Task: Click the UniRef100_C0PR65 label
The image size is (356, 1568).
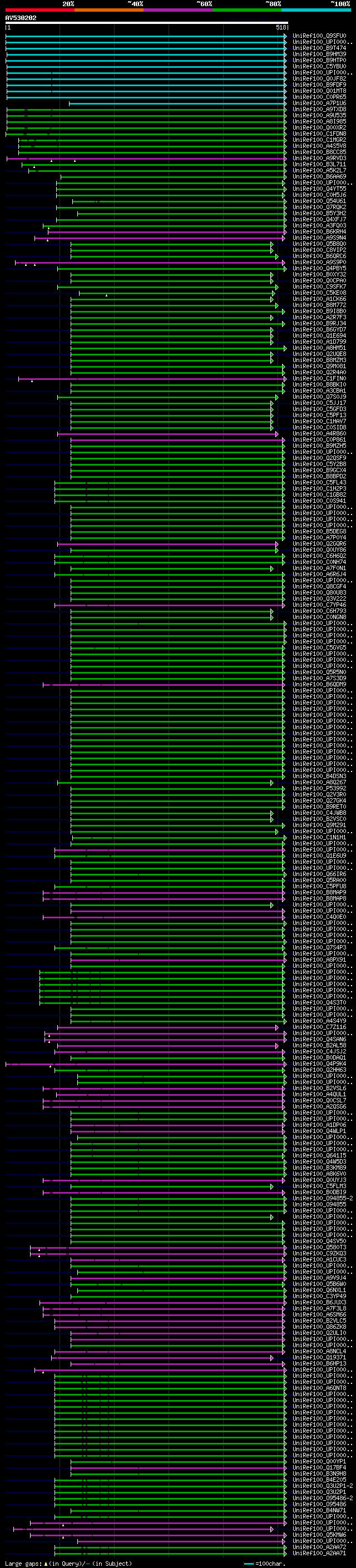Action: click(319, 97)
